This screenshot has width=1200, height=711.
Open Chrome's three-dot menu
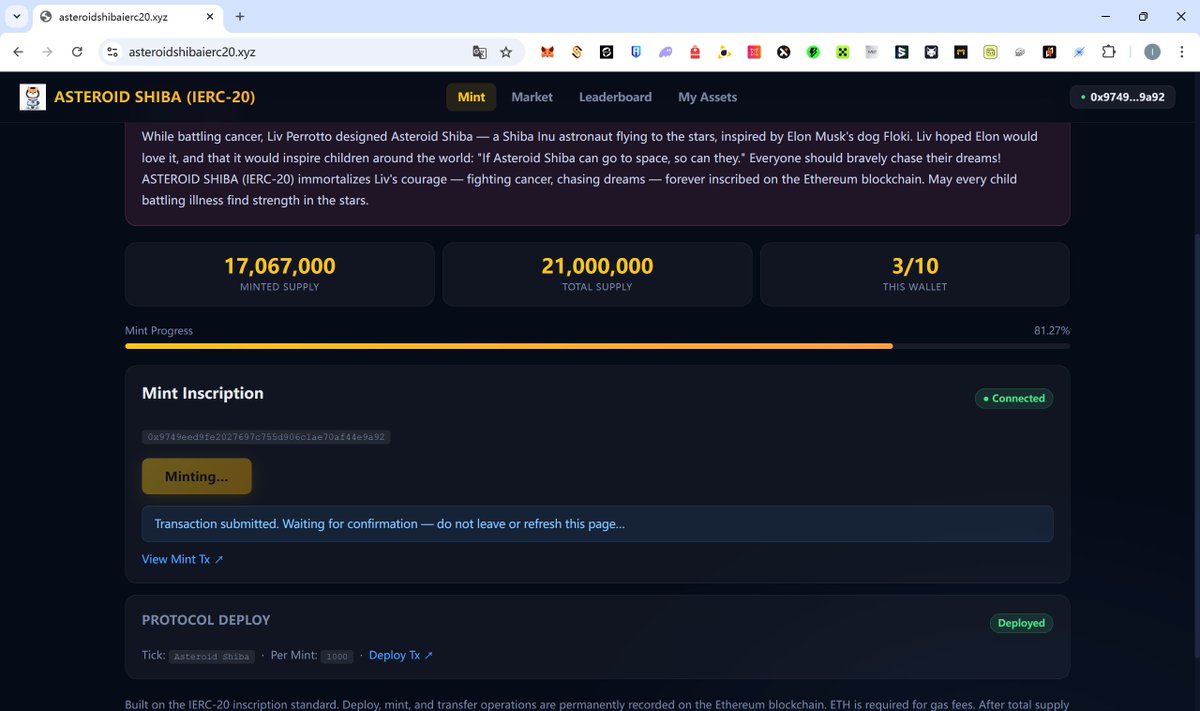point(1181,52)
